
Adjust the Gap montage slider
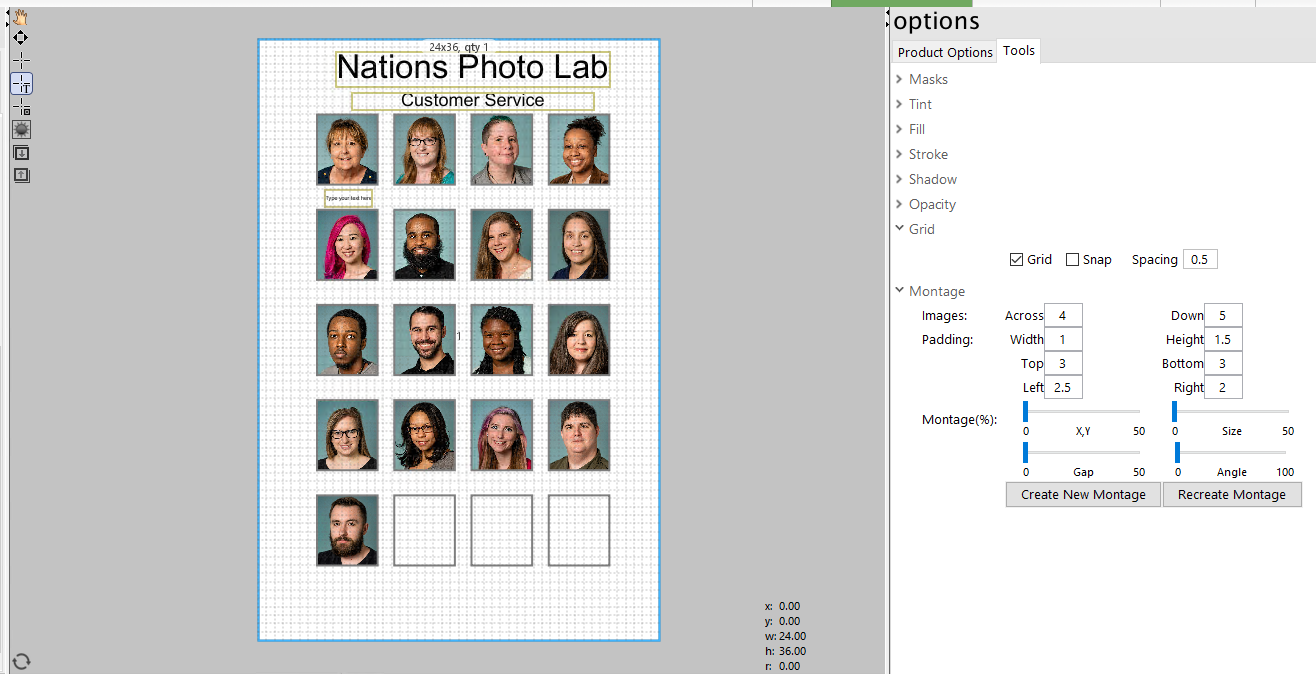tap(1082, 452)
